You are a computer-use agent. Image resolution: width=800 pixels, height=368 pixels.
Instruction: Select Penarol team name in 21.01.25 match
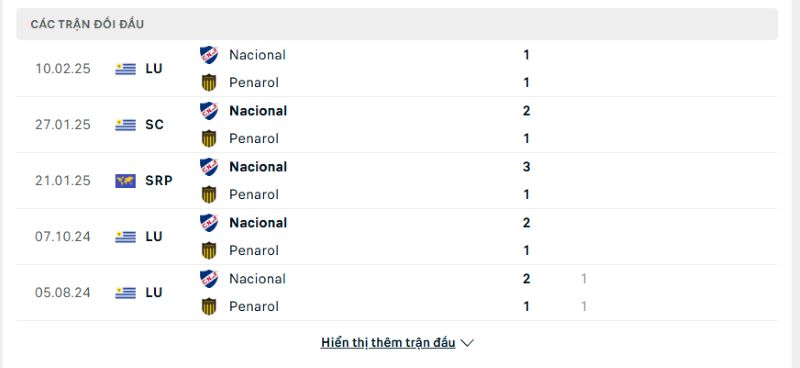click(x=254, y=194)
